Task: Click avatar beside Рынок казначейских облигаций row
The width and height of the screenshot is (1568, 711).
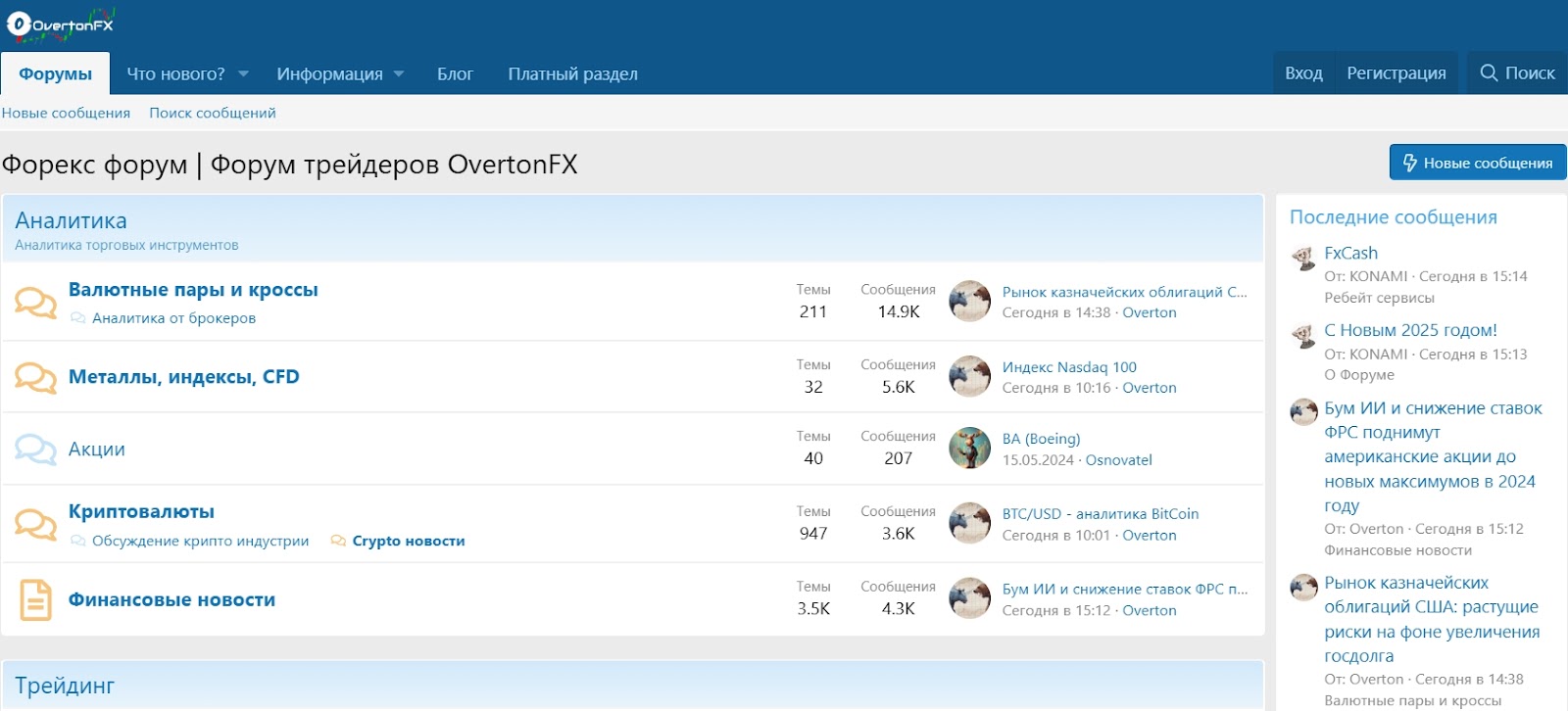Action: 970,302
